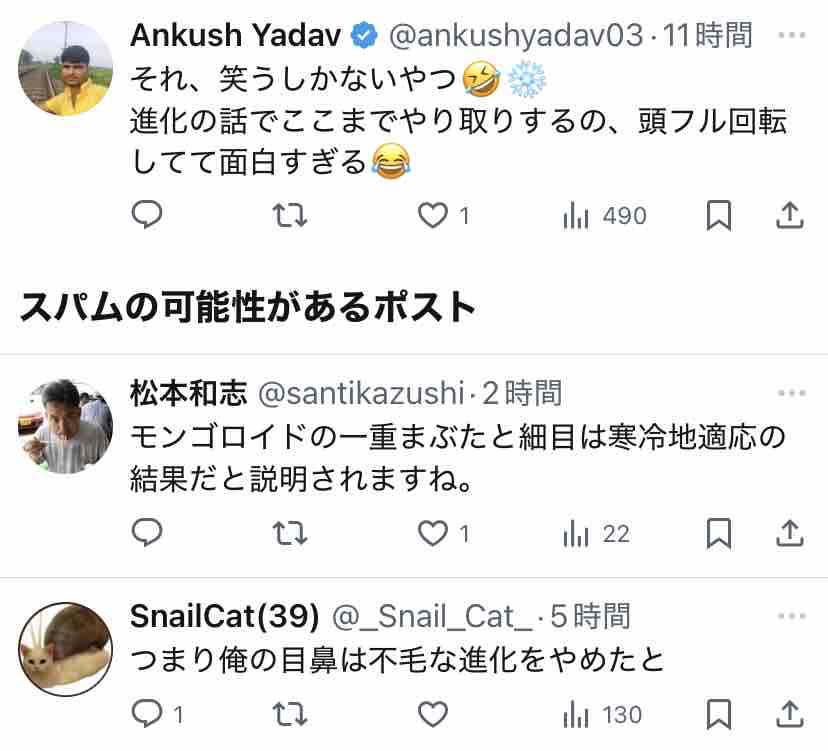Reply to 松本和志's post

[147, 532]
